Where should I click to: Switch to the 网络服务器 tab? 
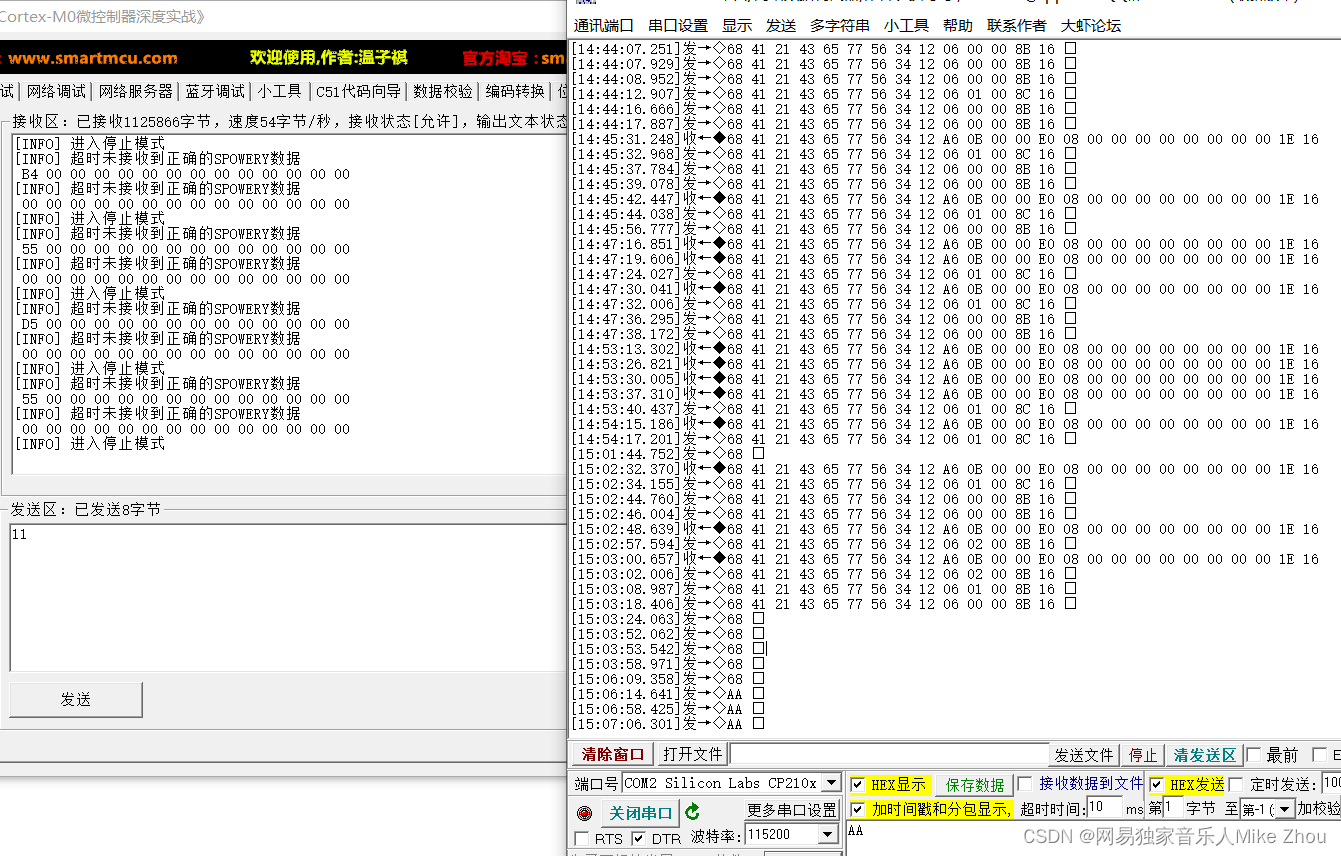pos(136,91)
